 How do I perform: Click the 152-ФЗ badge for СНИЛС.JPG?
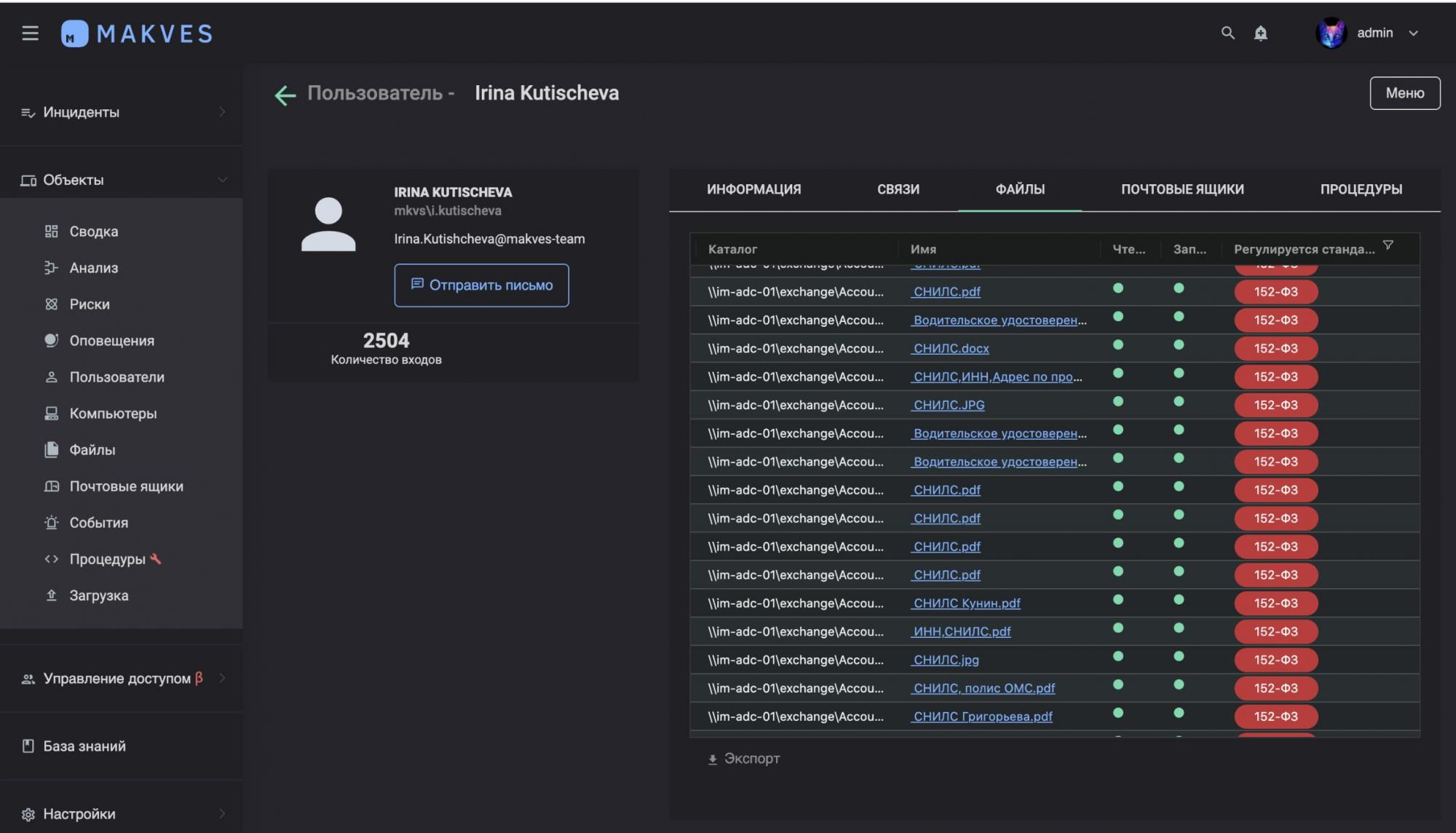[x=1275, y=405]
